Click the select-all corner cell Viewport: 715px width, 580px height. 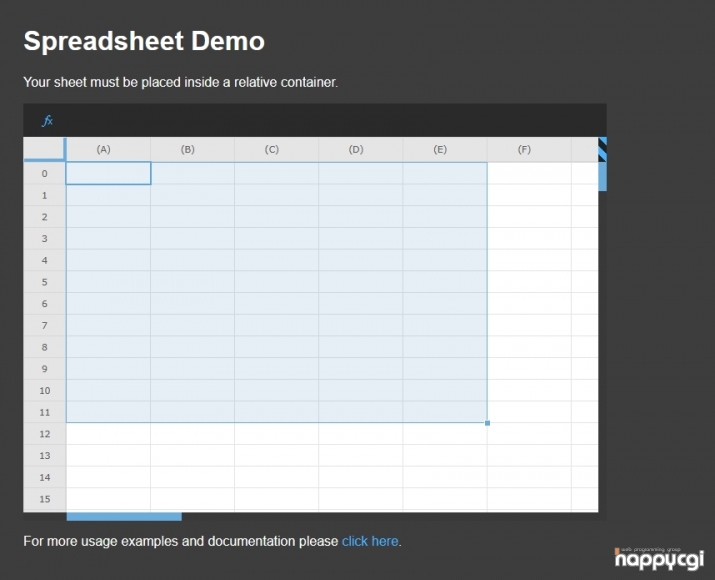(x=44, y=149)
